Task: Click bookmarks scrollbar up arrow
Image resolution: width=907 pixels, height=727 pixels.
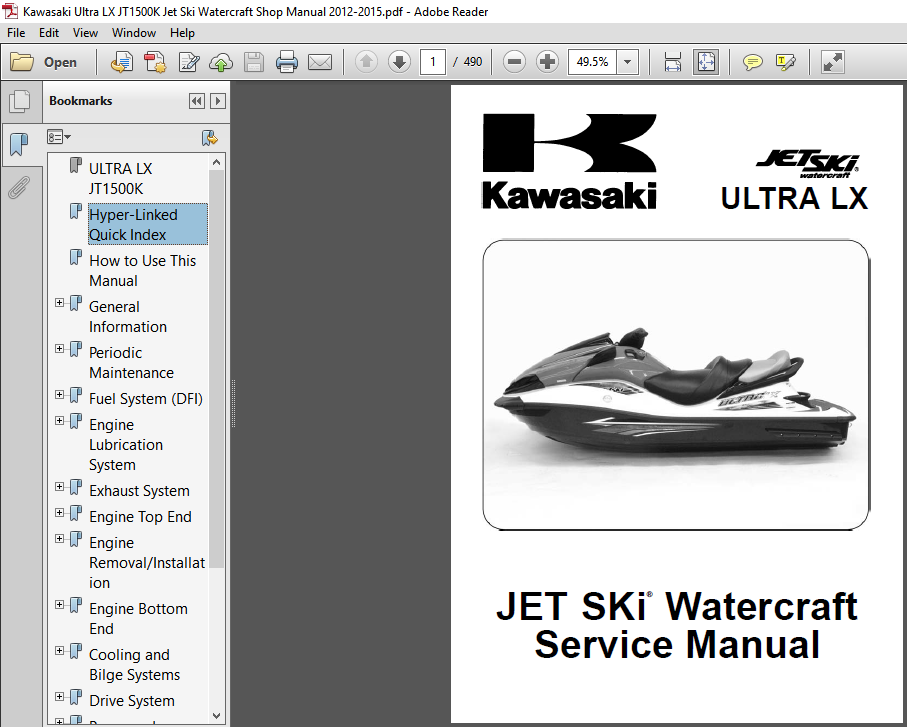Action: [x=217, y=163]
